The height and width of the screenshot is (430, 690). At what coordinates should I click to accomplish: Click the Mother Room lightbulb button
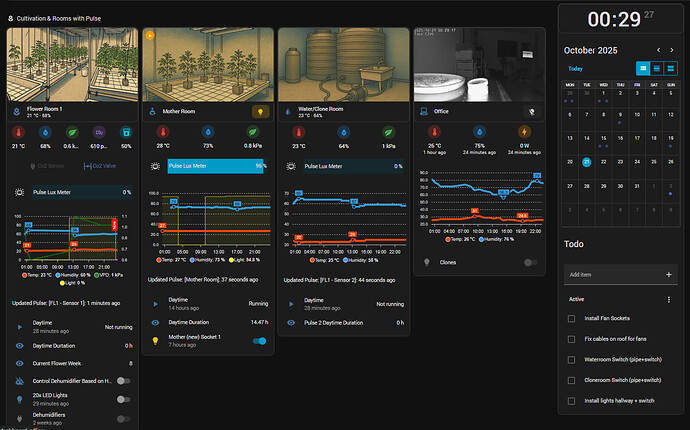(259, 113)
